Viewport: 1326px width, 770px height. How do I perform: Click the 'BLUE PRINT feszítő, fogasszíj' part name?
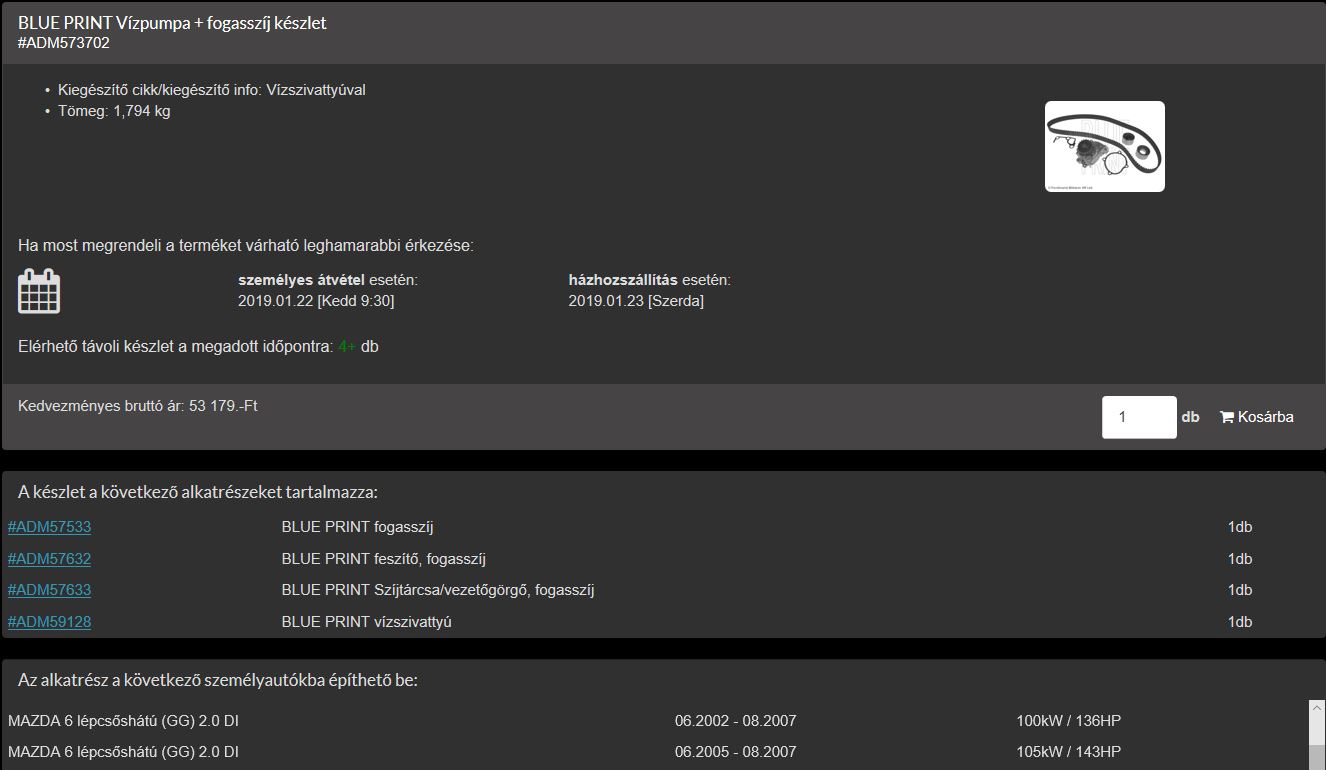pyautogui.click(x=383, y=559)
